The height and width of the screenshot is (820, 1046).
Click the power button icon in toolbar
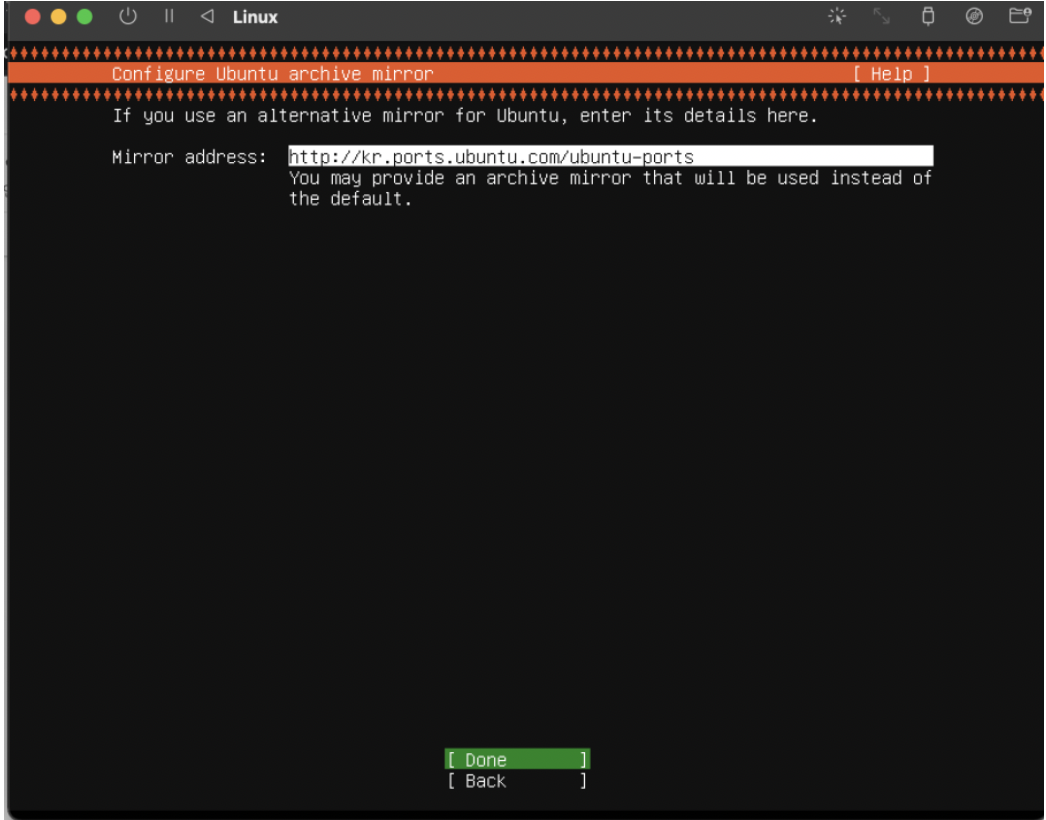coord(128,17)
